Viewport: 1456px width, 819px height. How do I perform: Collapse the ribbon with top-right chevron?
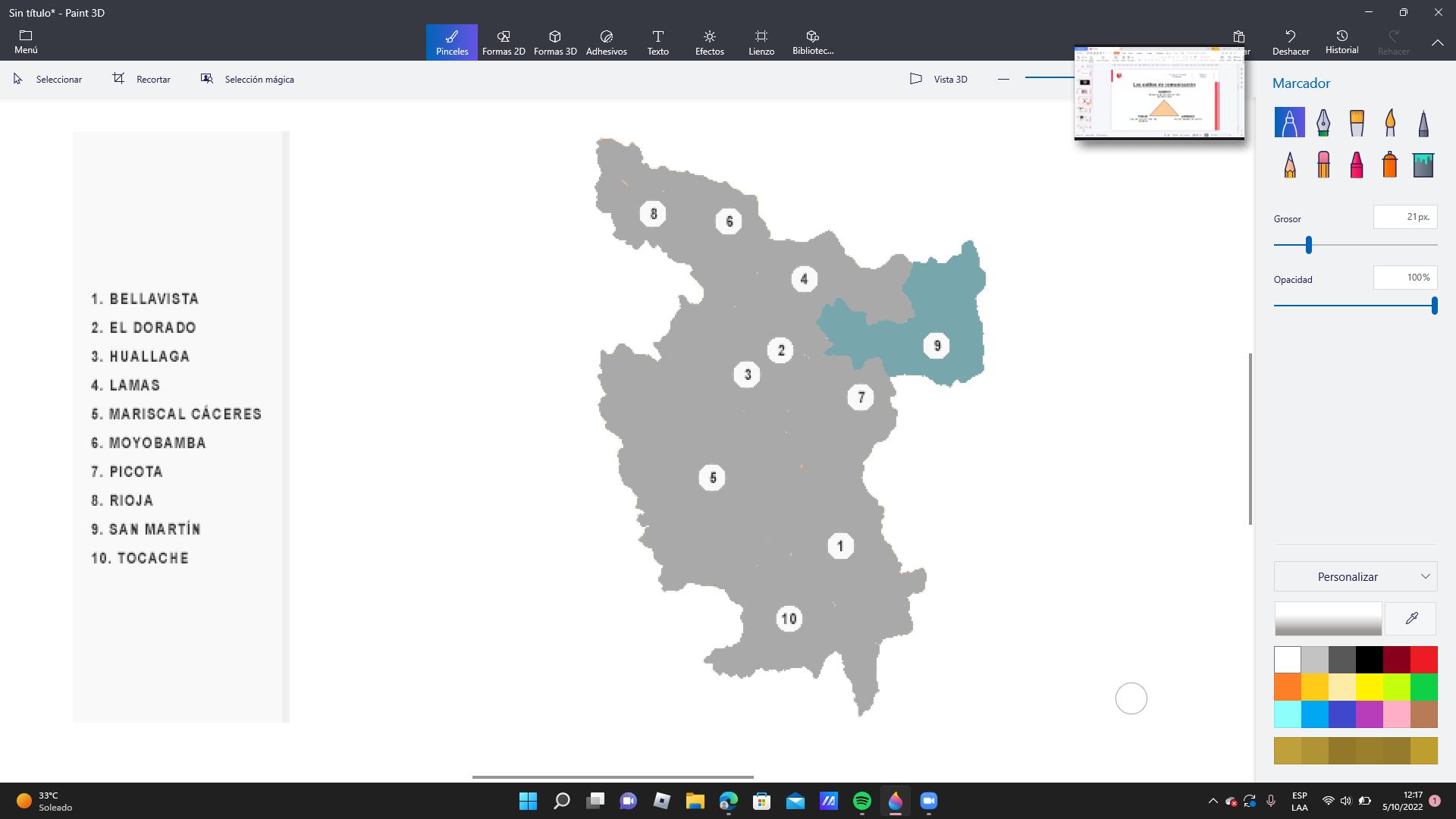coord(1437,43)
